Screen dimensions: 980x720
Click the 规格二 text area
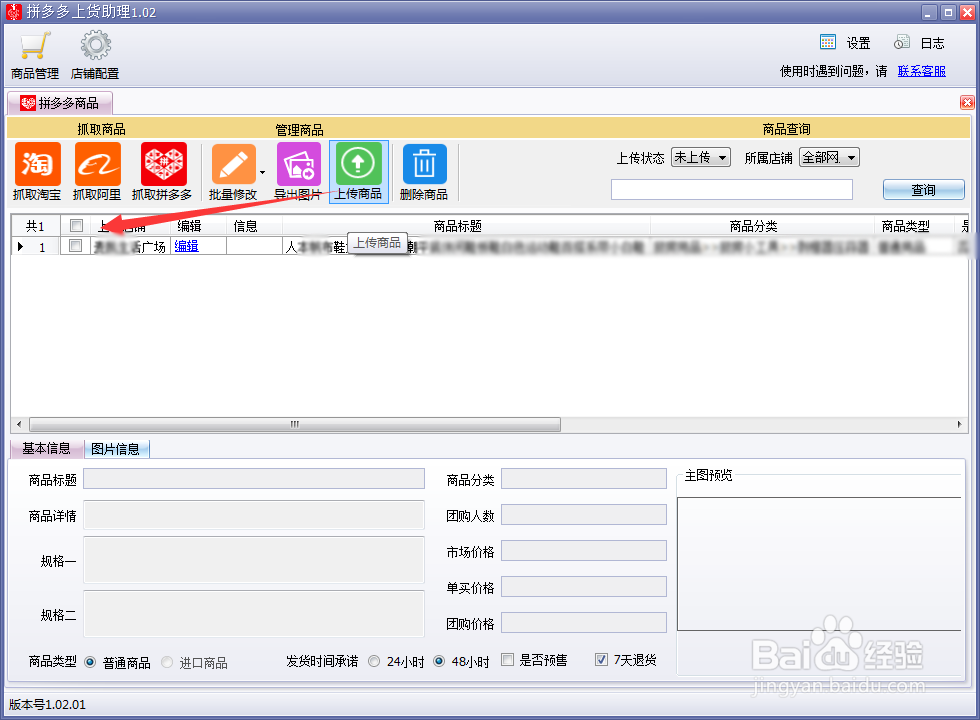(x=254, y=614)
